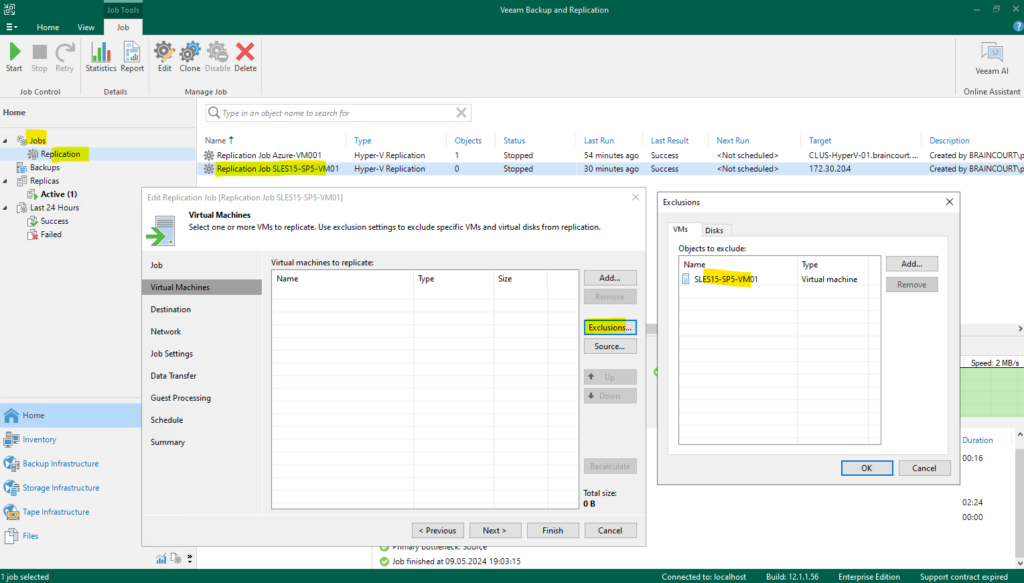Sort jobs by the Name column header
The width and height of the screenshot is (1024, 583).
coord(215,140)
